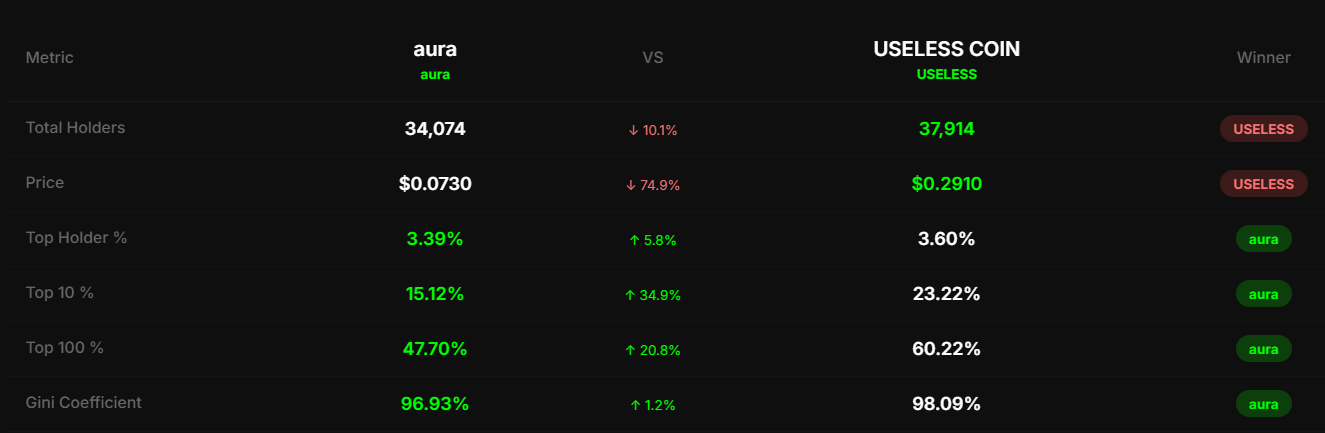Click the USELESS winner badge for Total Holders
Image resolution: width=1325 pixels, height=433 pixels.
tap(1263, 129)
